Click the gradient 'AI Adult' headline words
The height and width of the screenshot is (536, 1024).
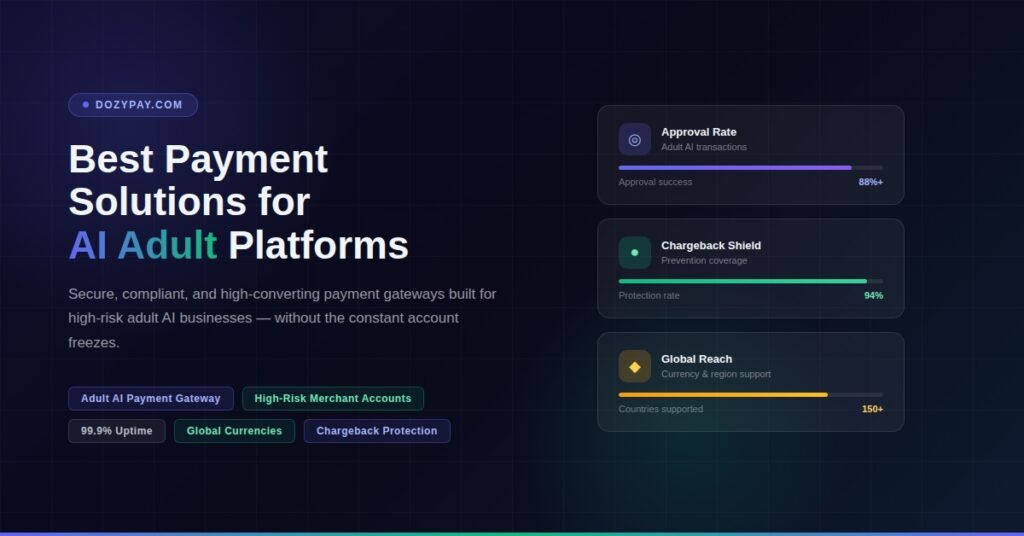pyautogui.click(x=143, y=245)
